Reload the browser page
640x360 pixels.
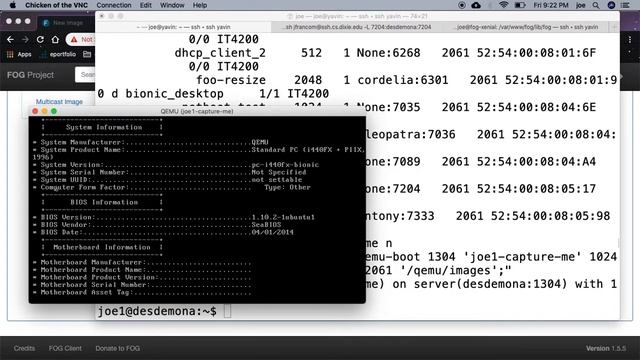click(40, 40)
